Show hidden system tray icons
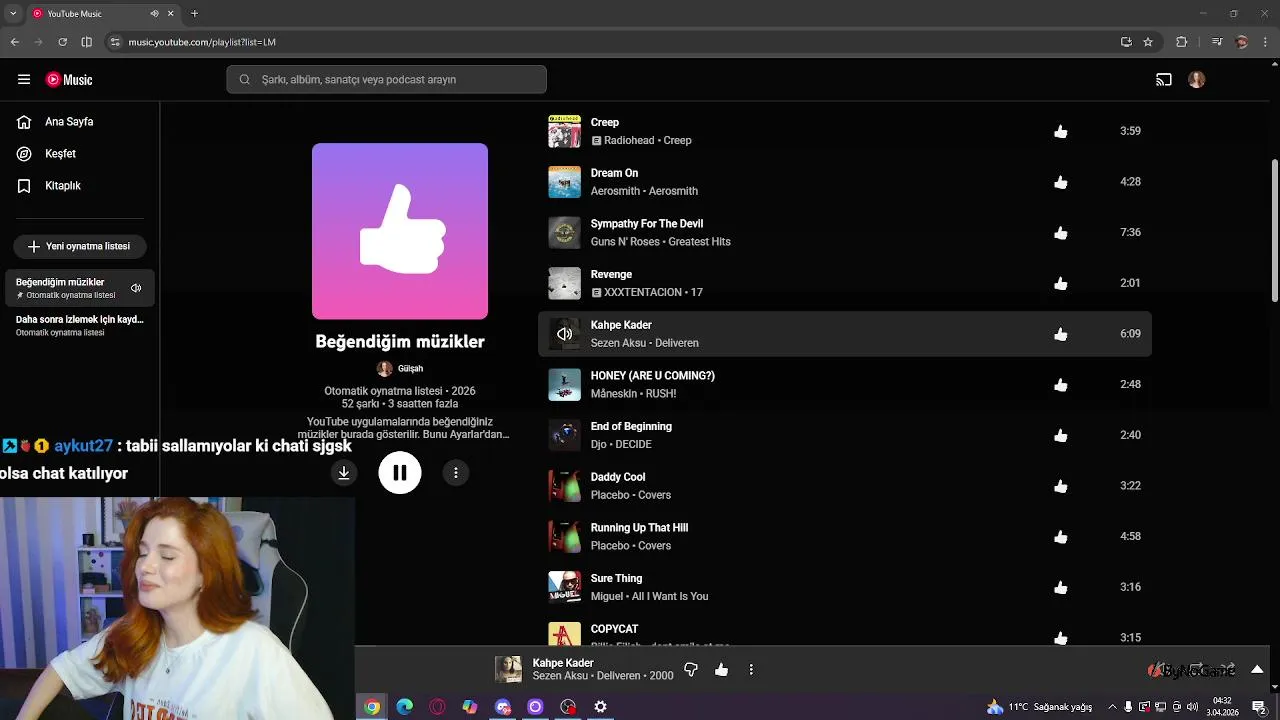The image size is (1280, 720). pos(1112,707)
